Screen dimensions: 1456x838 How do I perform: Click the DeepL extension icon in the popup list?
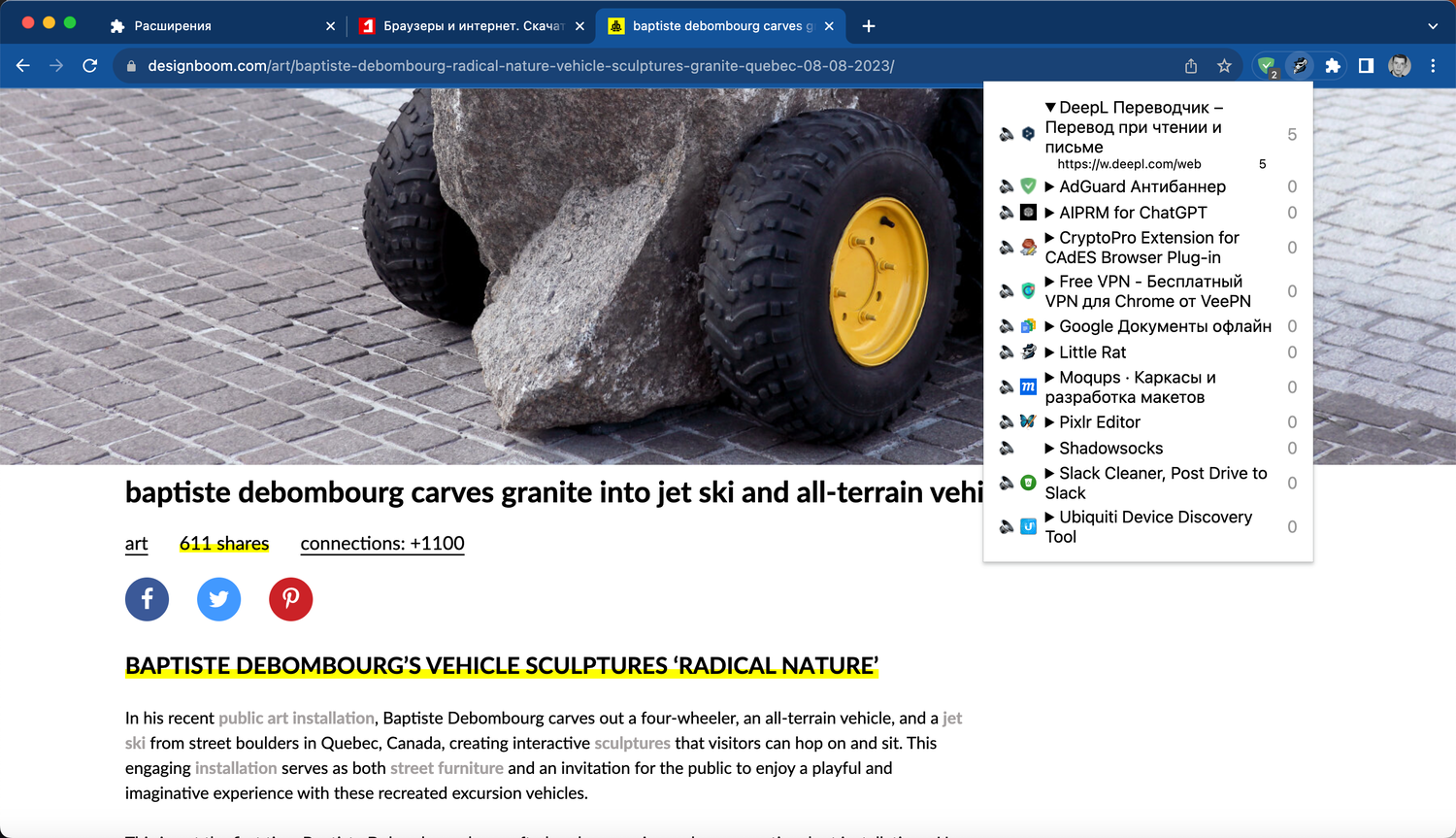(1028, 134)
